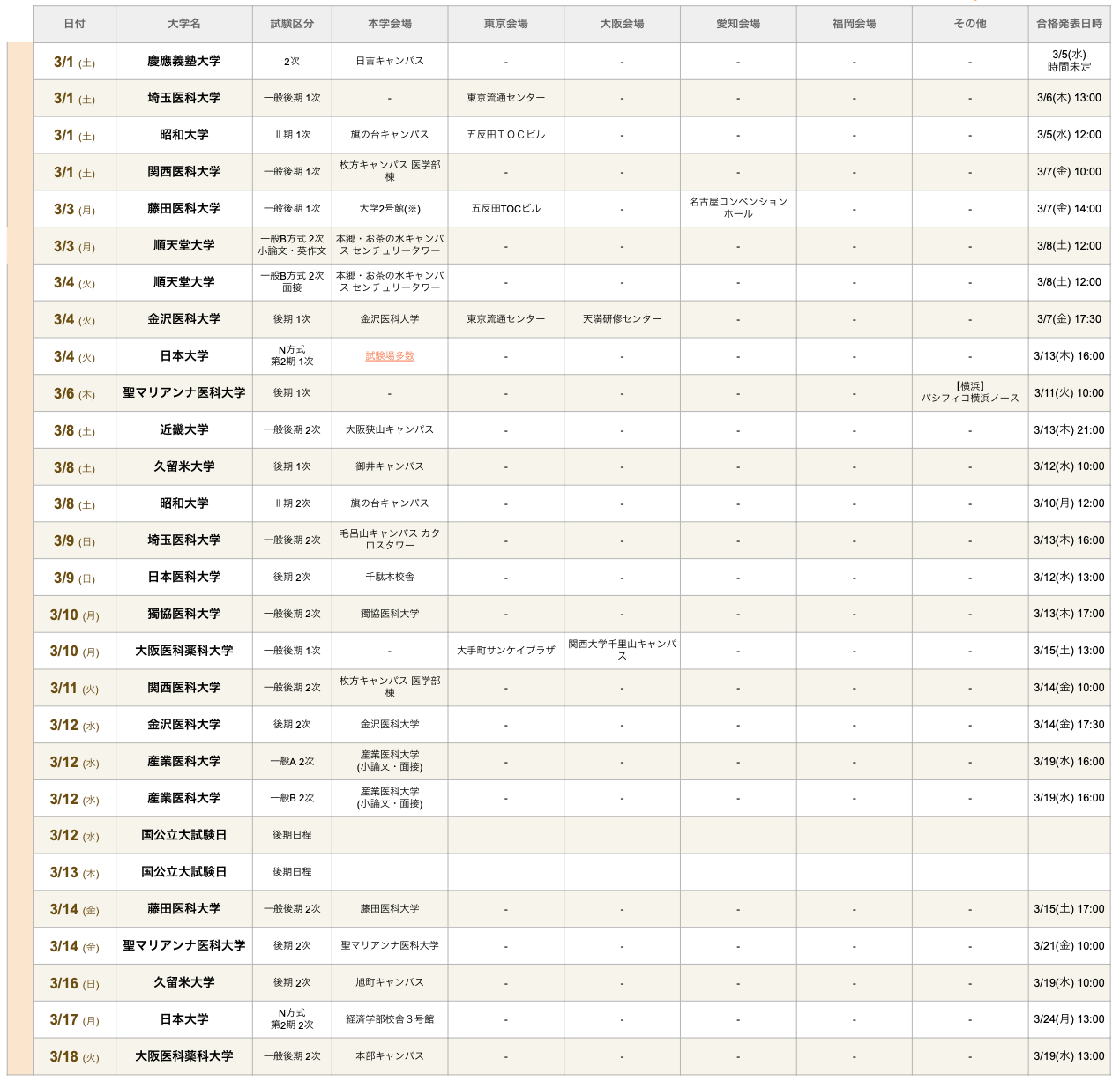
Task: Click the 試験区分 column header
Action: pos(292,24)
